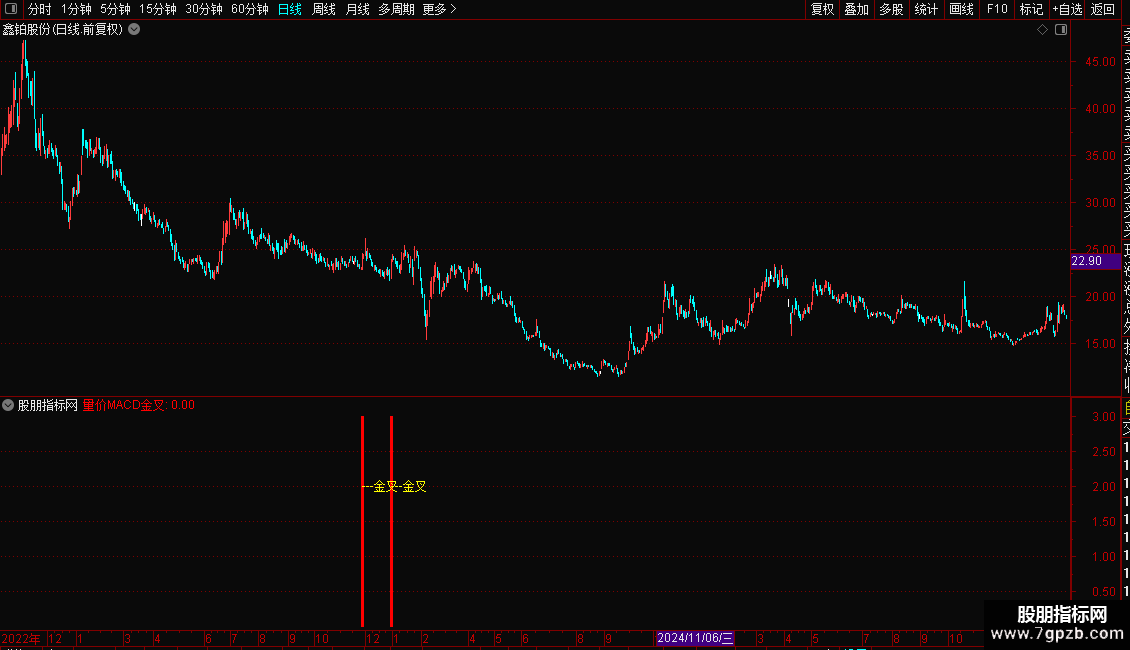Viewport: 1130px width, 650px height.
Task: Open F10 company information
Action: [x=997, y=9]
